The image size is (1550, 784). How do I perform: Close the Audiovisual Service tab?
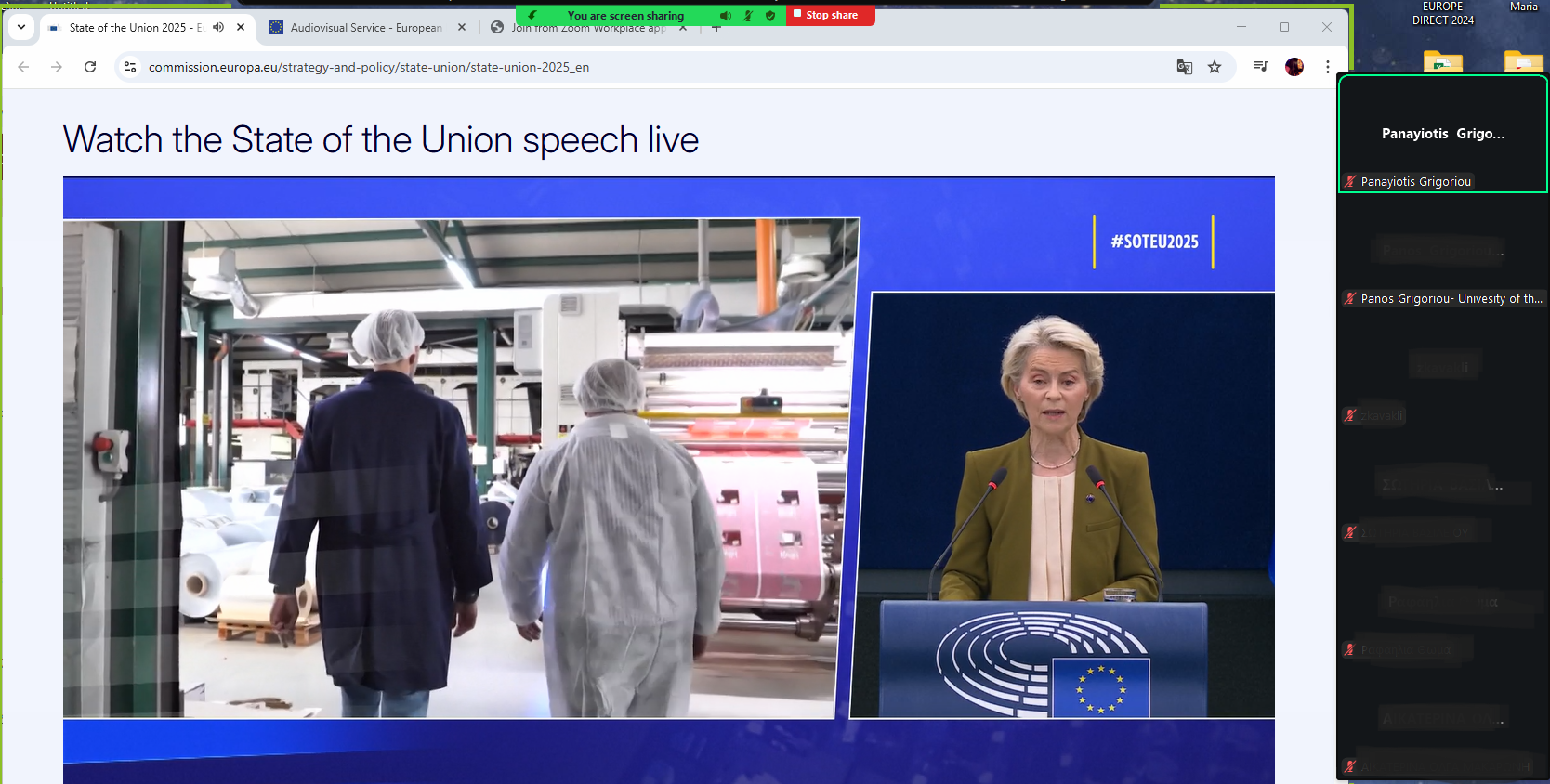click(x=462, y=28)
